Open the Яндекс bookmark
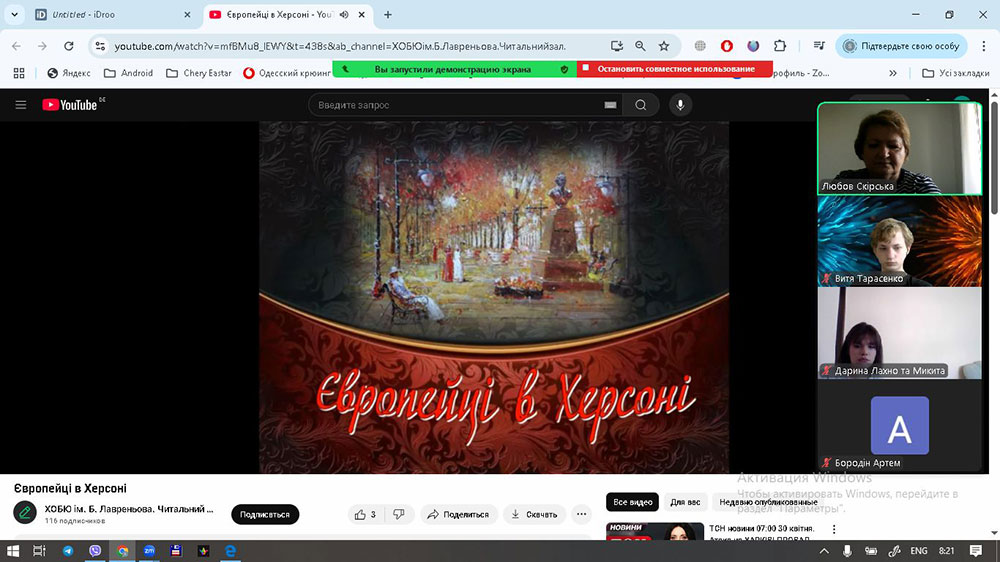Viewport: 1000px width, 562px height. tap(69, 73)
